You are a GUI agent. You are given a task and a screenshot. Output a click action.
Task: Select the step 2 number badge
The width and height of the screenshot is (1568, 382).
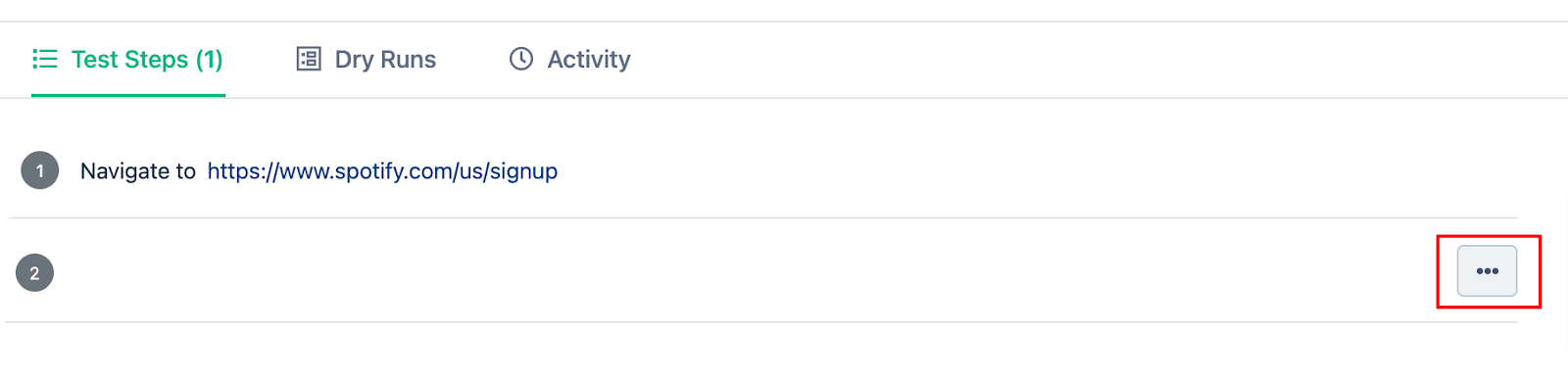pyautogui.click(x=34, y=273)
